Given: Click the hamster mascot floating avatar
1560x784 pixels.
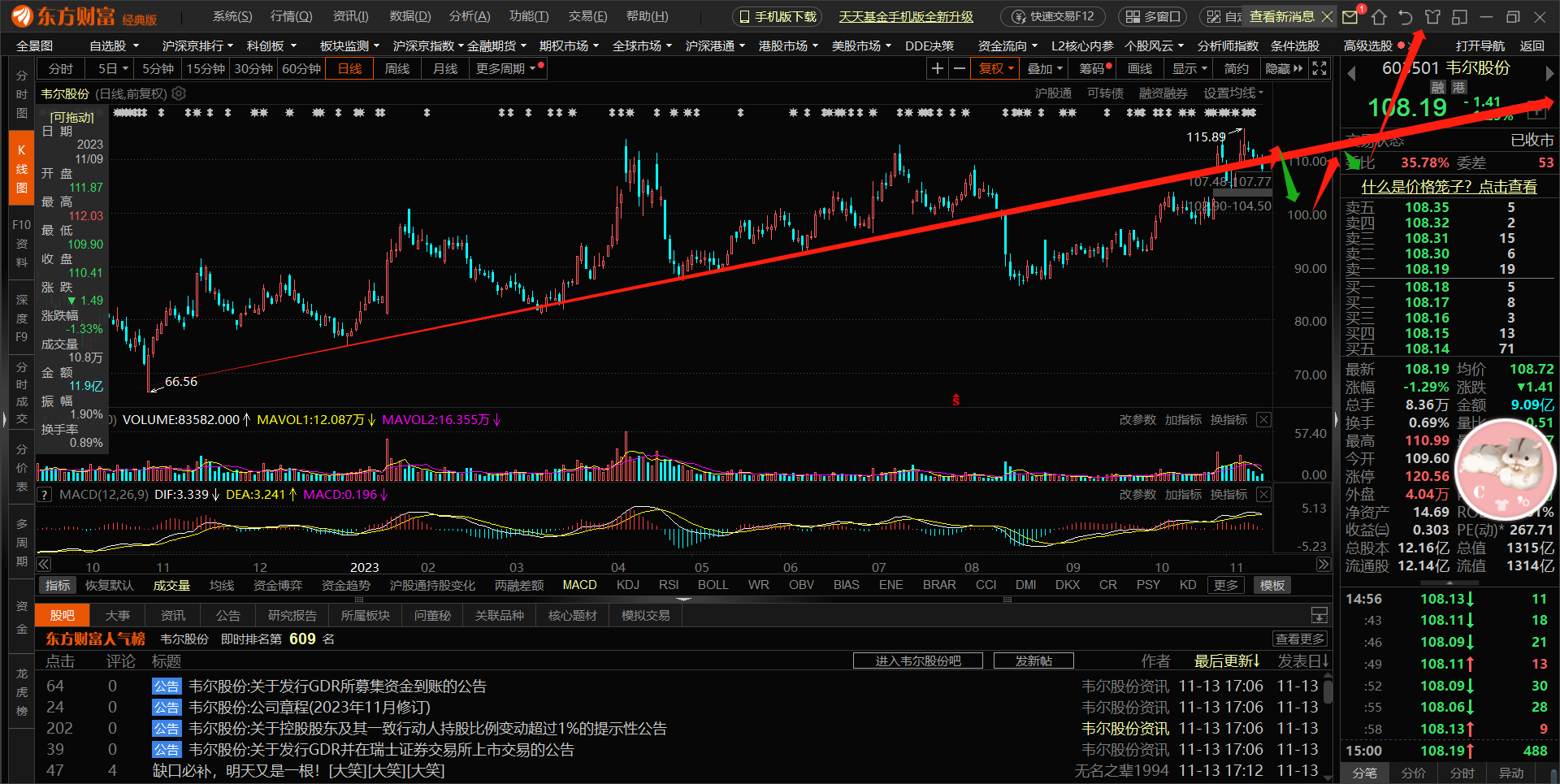Looking at the screenshot, I should (1506, 470).
